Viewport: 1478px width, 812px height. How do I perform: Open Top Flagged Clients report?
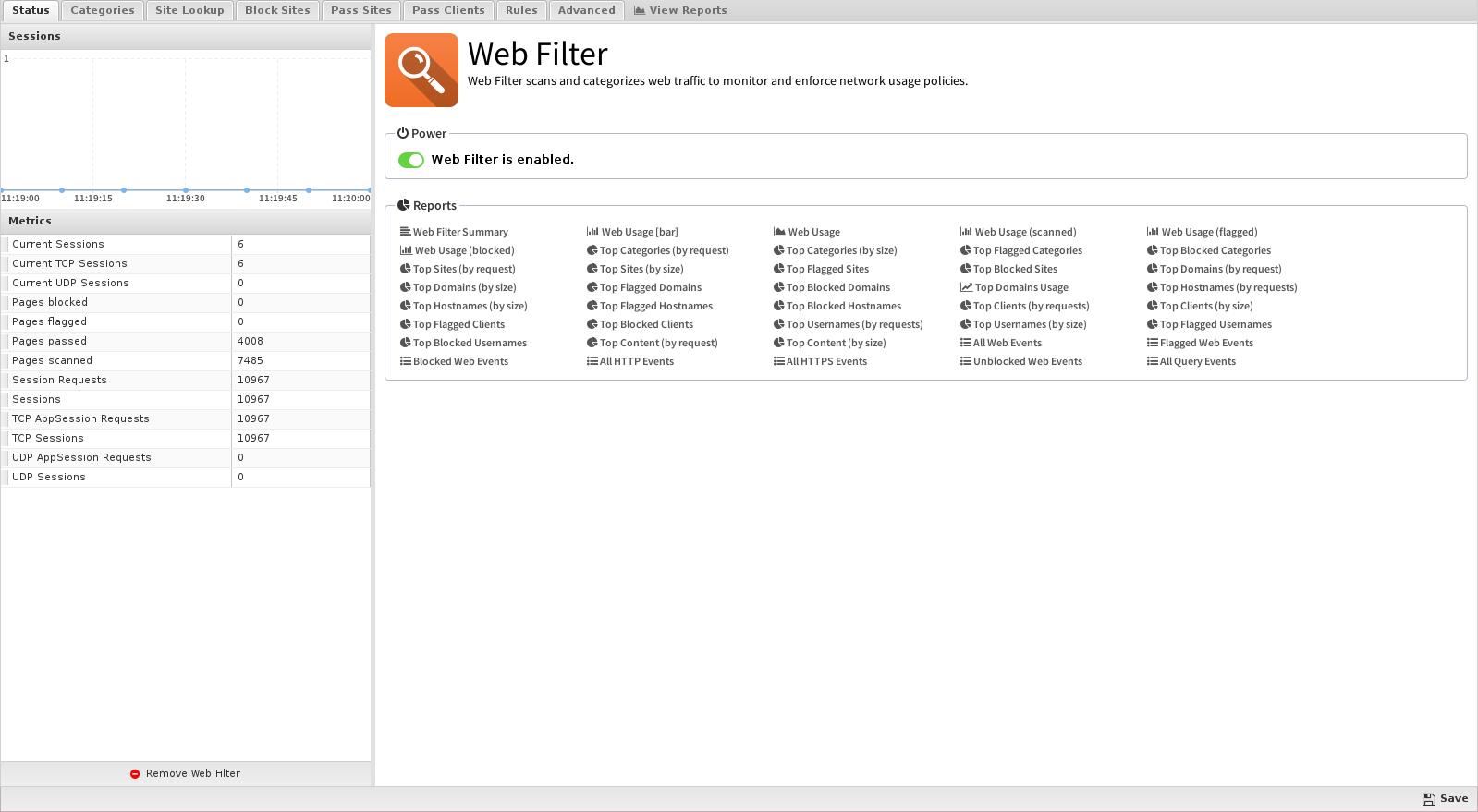[x=452, y=324]
